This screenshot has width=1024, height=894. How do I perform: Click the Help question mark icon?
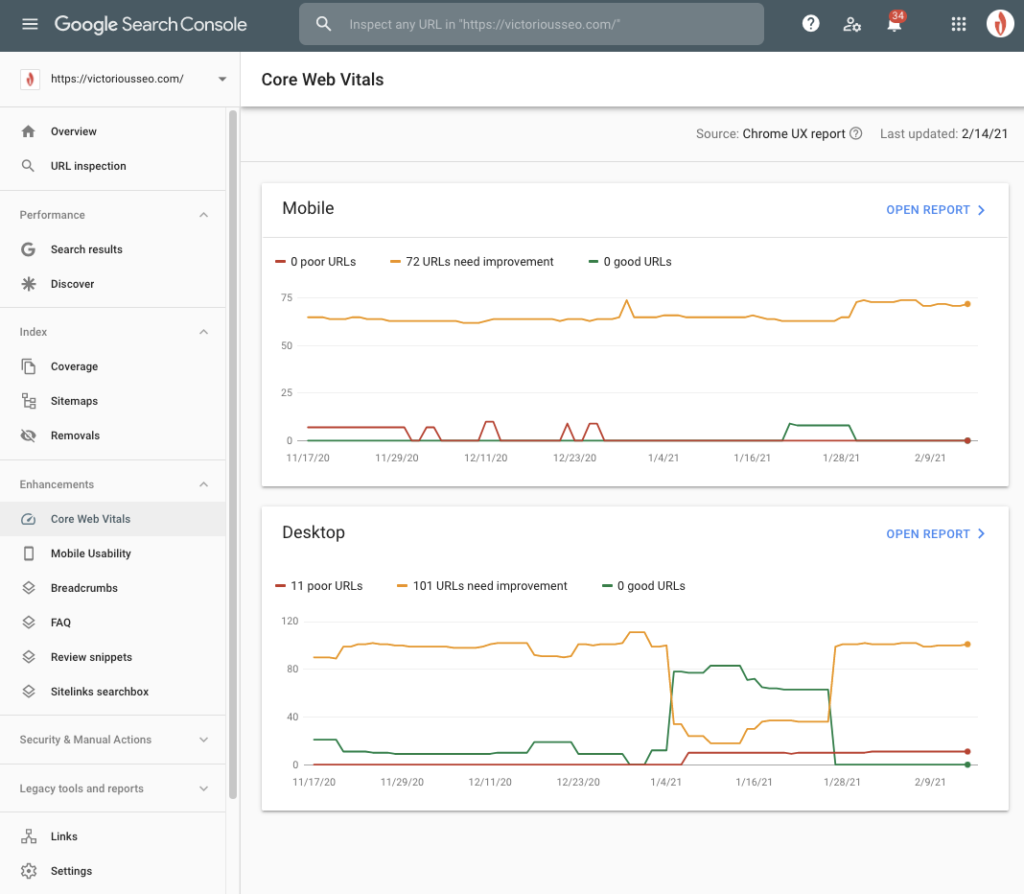coord(811,24)
